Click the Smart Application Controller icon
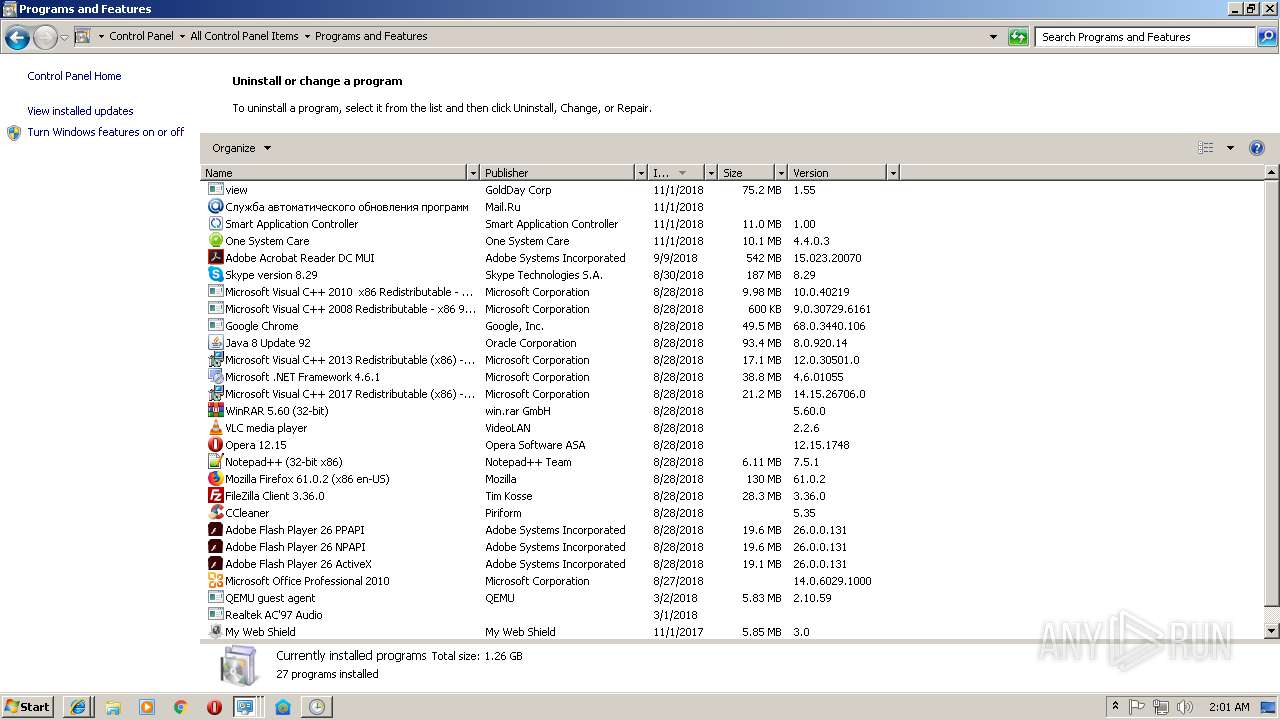The image size is (1280, 720). click(215, 224)
